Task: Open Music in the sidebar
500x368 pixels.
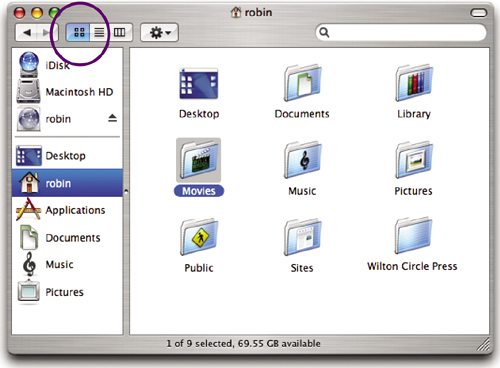Action: (x=67, y=265)
